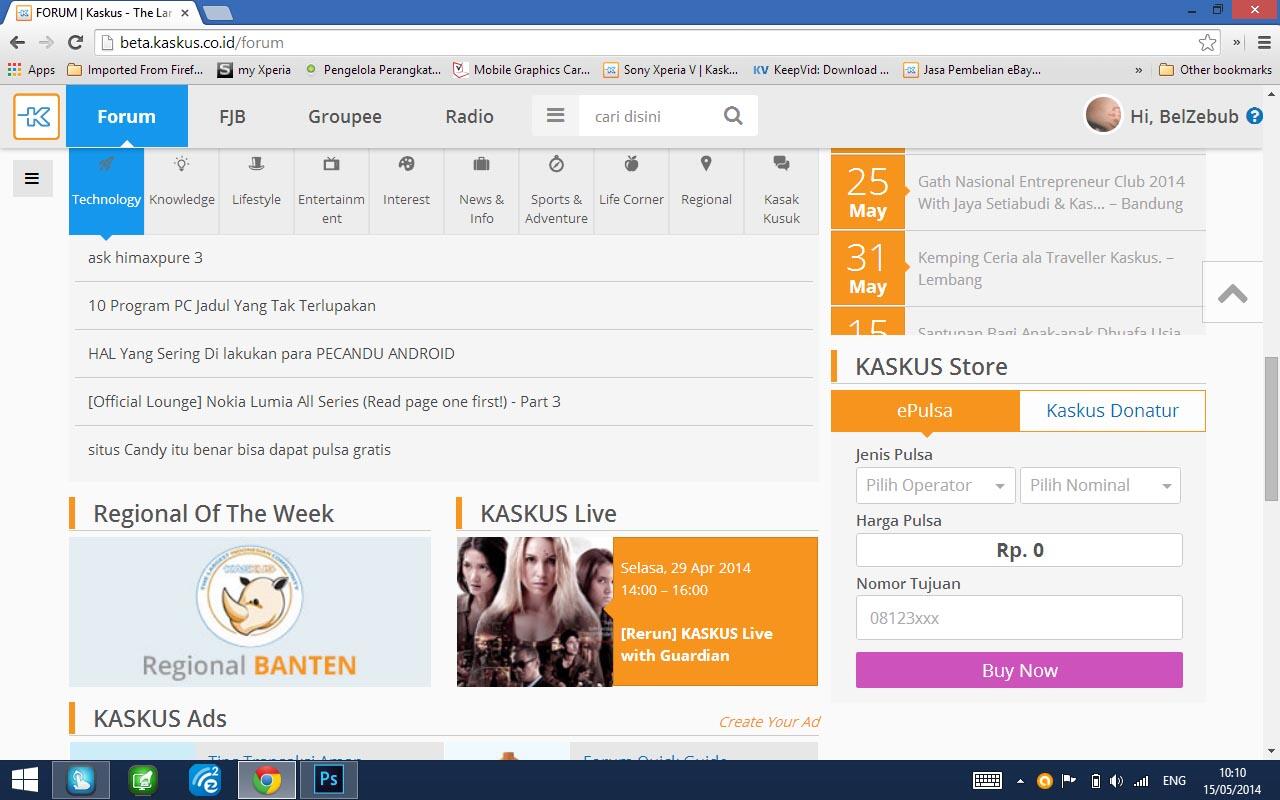Image resolution: width=1280 pixels, height=800 pixels.
Task: Open 'KeepVid: Download' bookmark
Action: (x=821, y=70)
